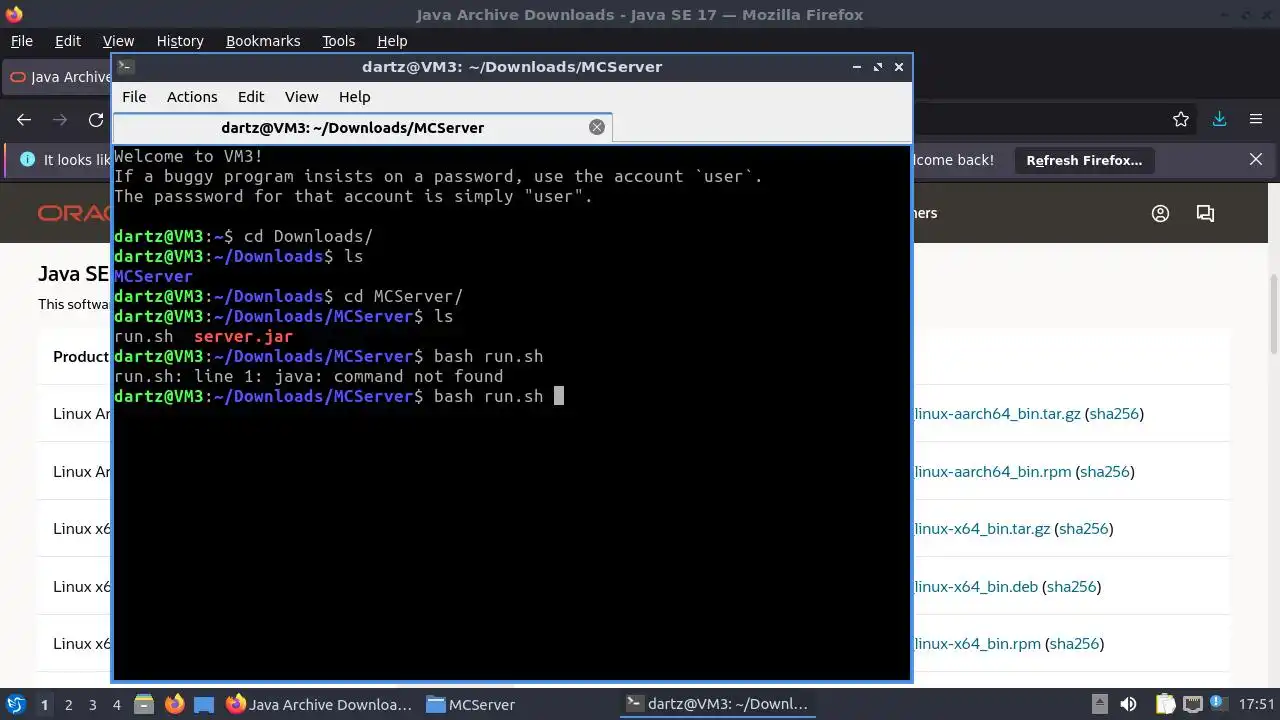Open the Oracle account profile icon
This screenshot has height=720, width=1280.
(1160, 213)
